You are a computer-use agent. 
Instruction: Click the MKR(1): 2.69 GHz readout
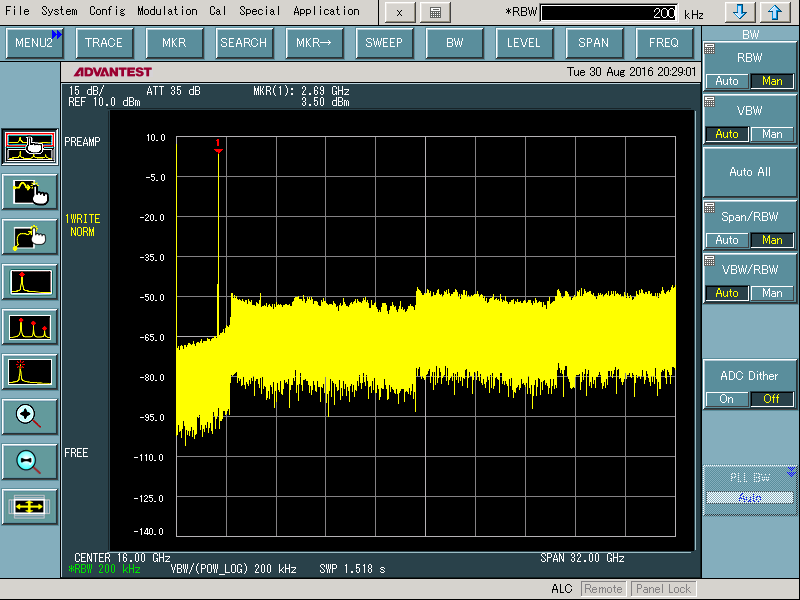(302, 91)
